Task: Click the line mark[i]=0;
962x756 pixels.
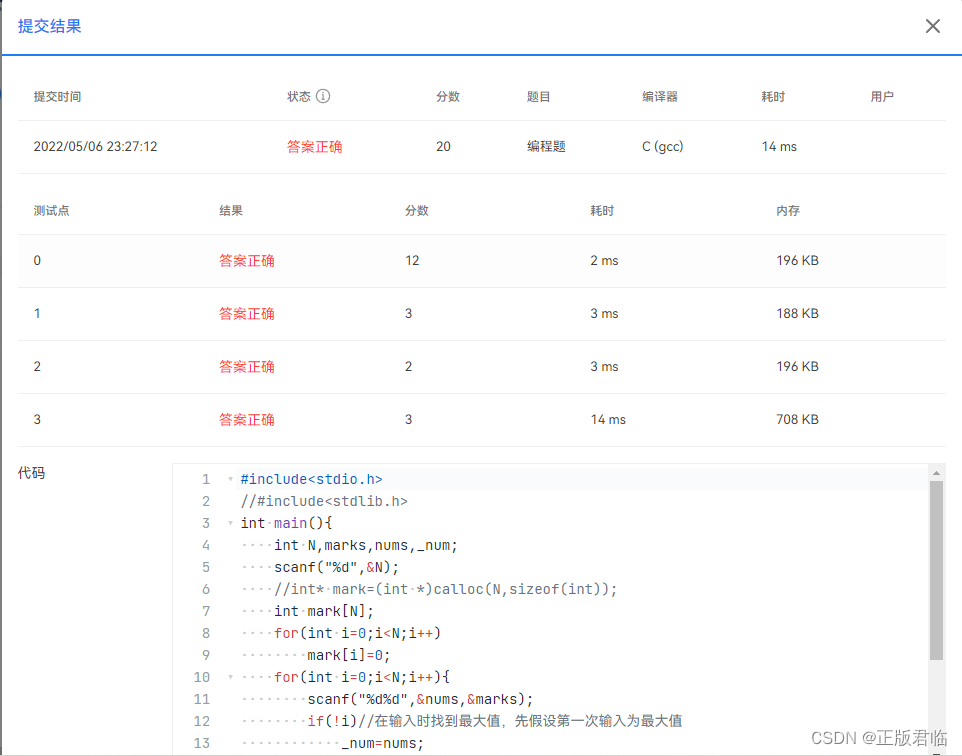Action: [x=348, y=655]
